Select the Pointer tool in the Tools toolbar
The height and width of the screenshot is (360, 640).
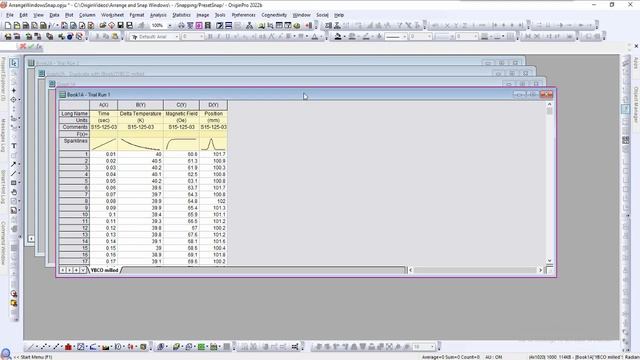(x=14, y=63)
